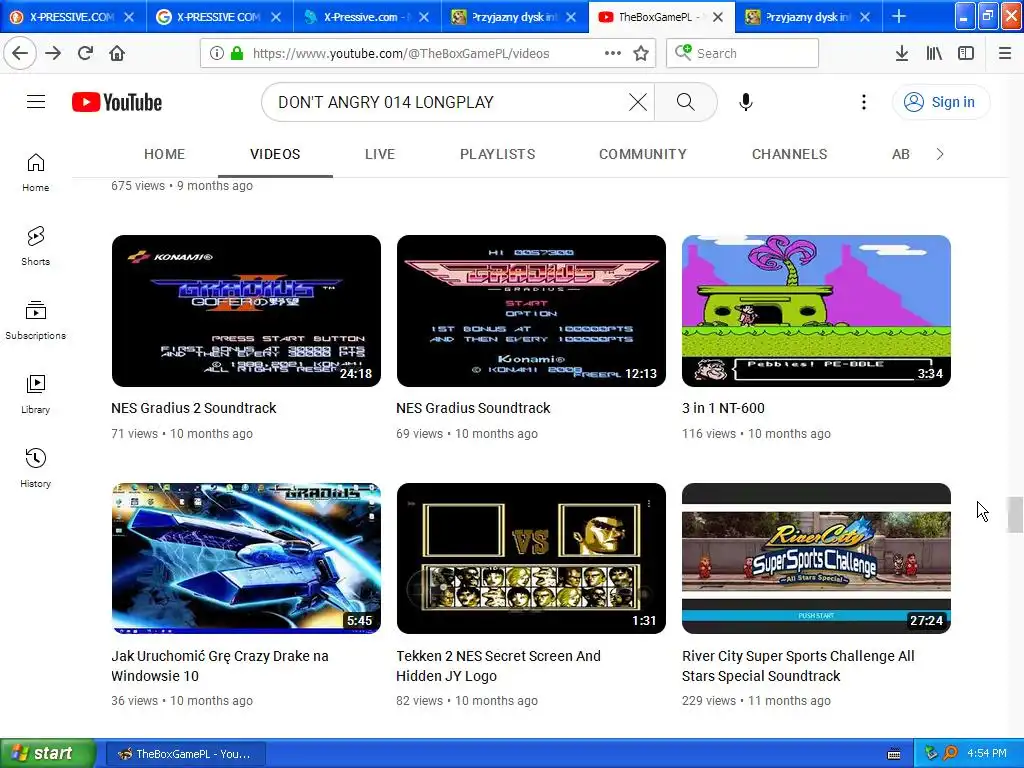Image resolution: width=1024 pixels, height=768 pixels.
Task: Open Shorts in YouTube sidebar
Action: [x=36, y=246]
